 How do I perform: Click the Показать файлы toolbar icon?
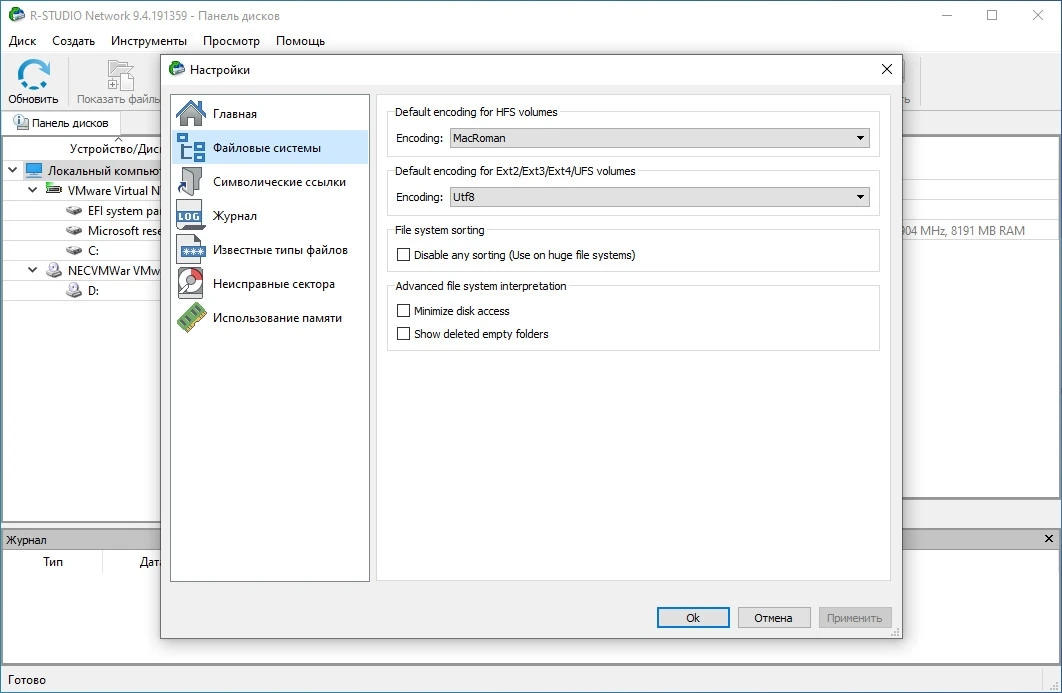120,75
